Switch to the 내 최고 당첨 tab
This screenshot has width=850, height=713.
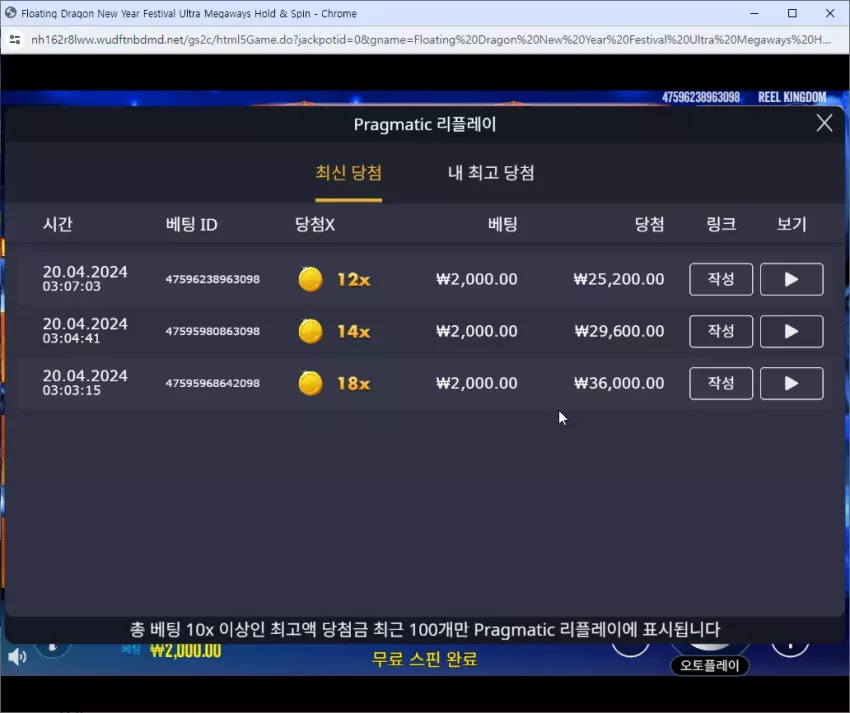491,173
